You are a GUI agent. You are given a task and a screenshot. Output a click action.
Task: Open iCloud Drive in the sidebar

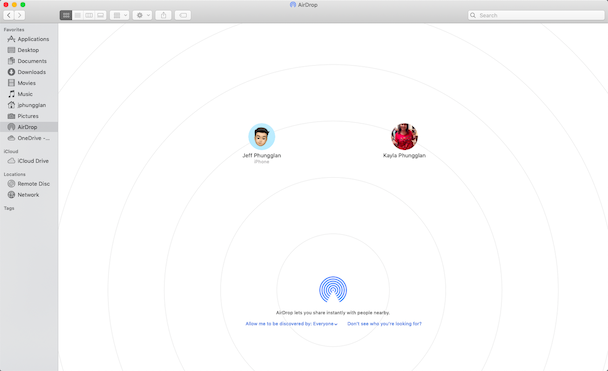(x=29, y=160)
